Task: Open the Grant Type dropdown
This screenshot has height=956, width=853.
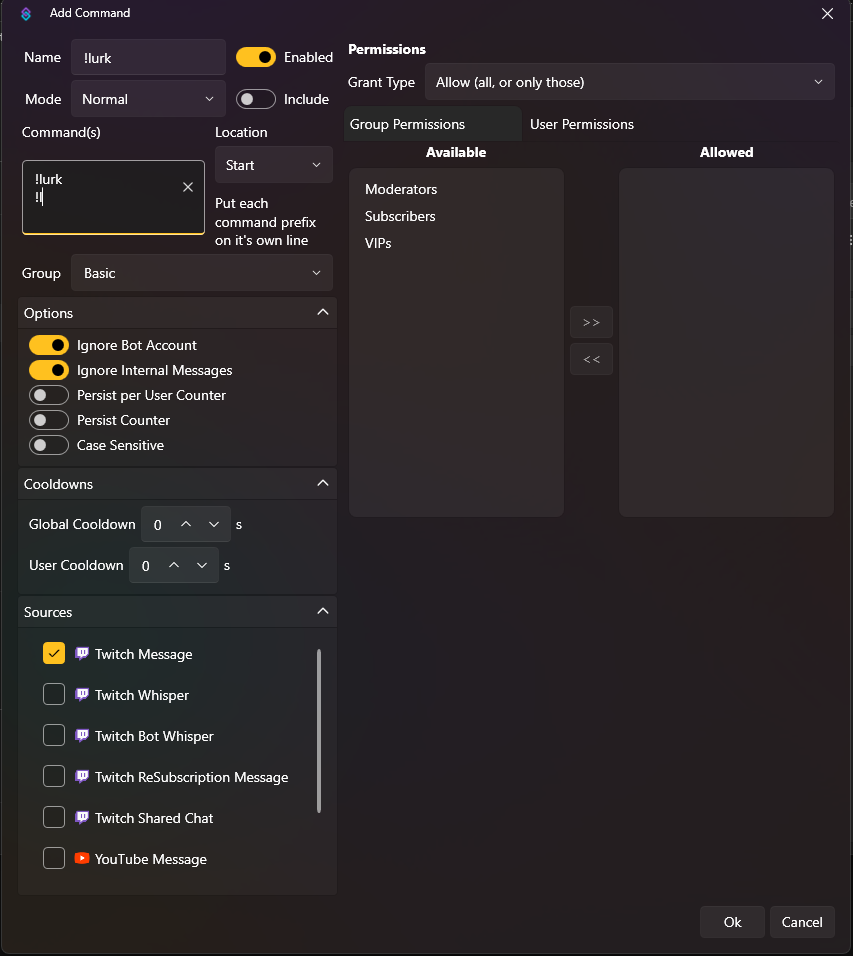Action: (x=629, y=82)
